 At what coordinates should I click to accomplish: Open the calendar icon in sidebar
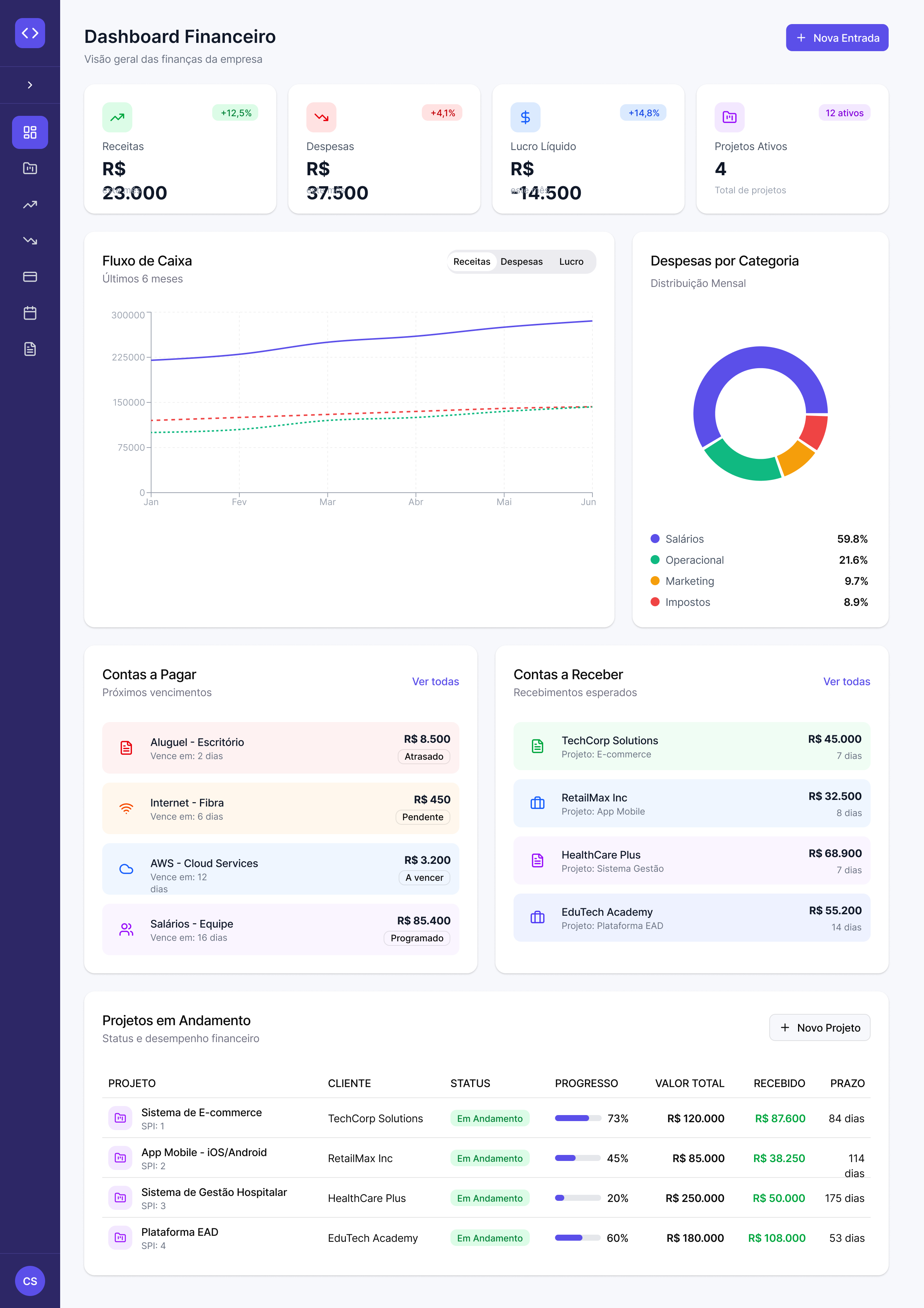click(x=30, y=313)
